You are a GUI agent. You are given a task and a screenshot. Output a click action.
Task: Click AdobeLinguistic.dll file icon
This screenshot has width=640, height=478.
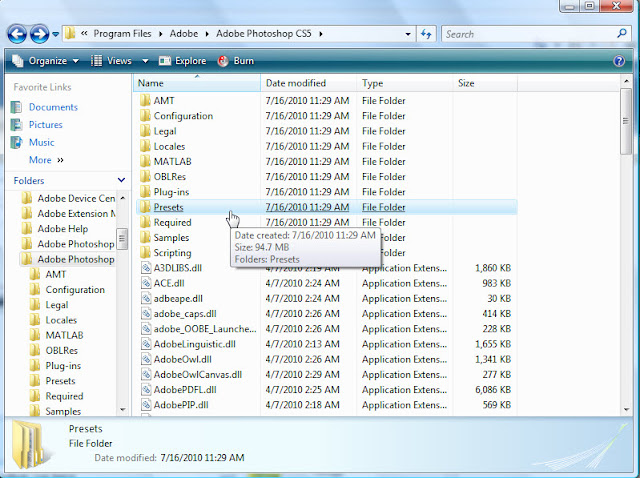[x=146, y=344]
